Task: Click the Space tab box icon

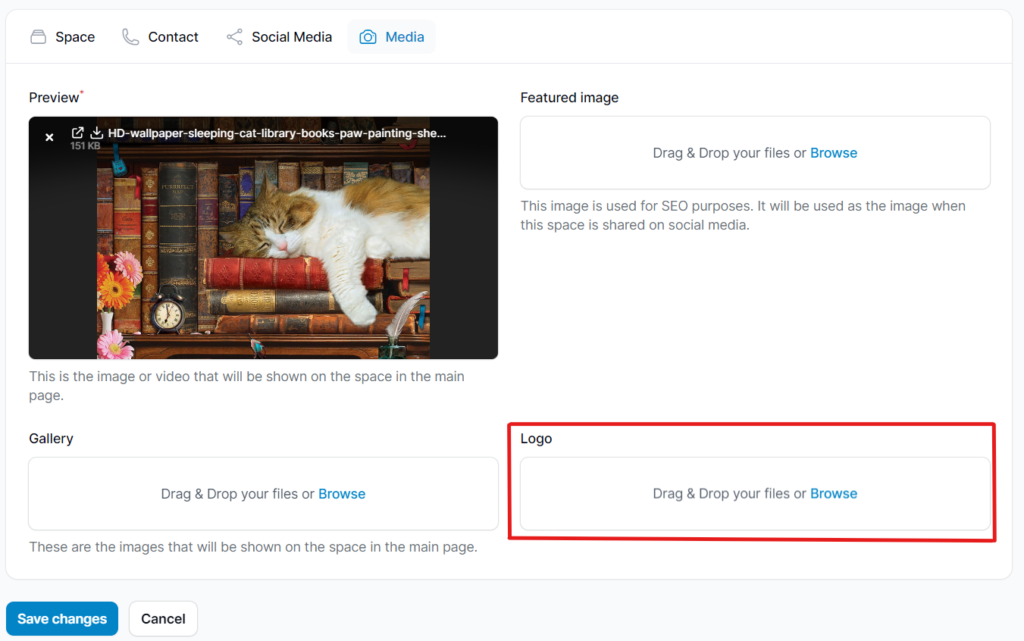Action: 39,37
